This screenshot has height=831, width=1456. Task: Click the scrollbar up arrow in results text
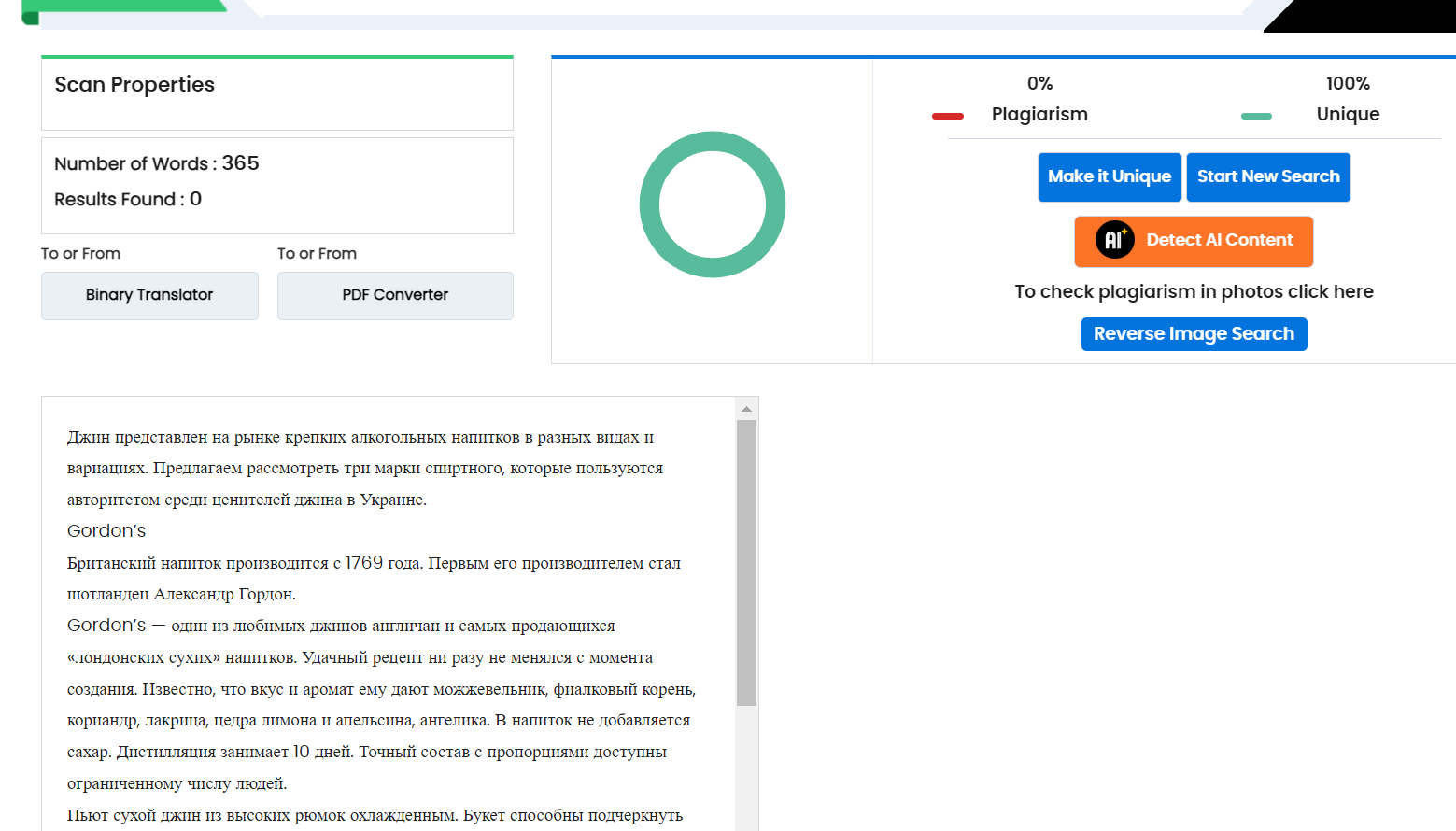[746, 409]
